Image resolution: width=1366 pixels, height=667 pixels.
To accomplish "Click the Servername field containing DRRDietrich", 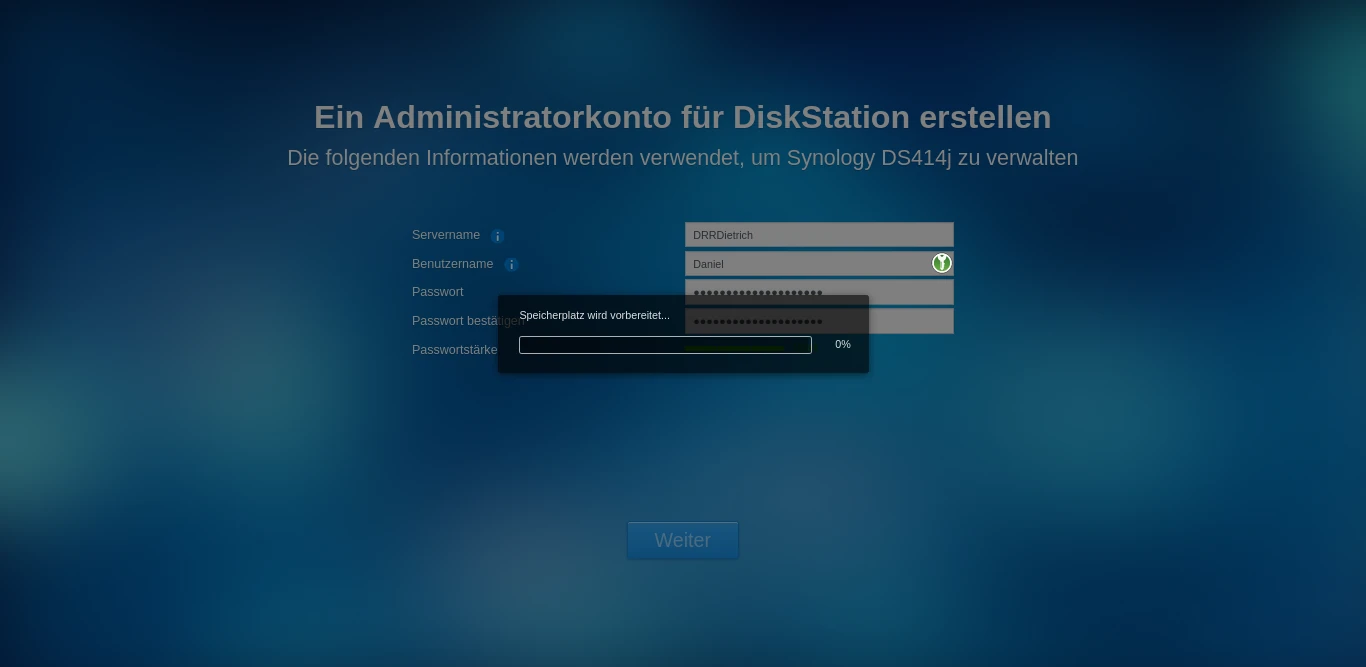I will 819,235.
